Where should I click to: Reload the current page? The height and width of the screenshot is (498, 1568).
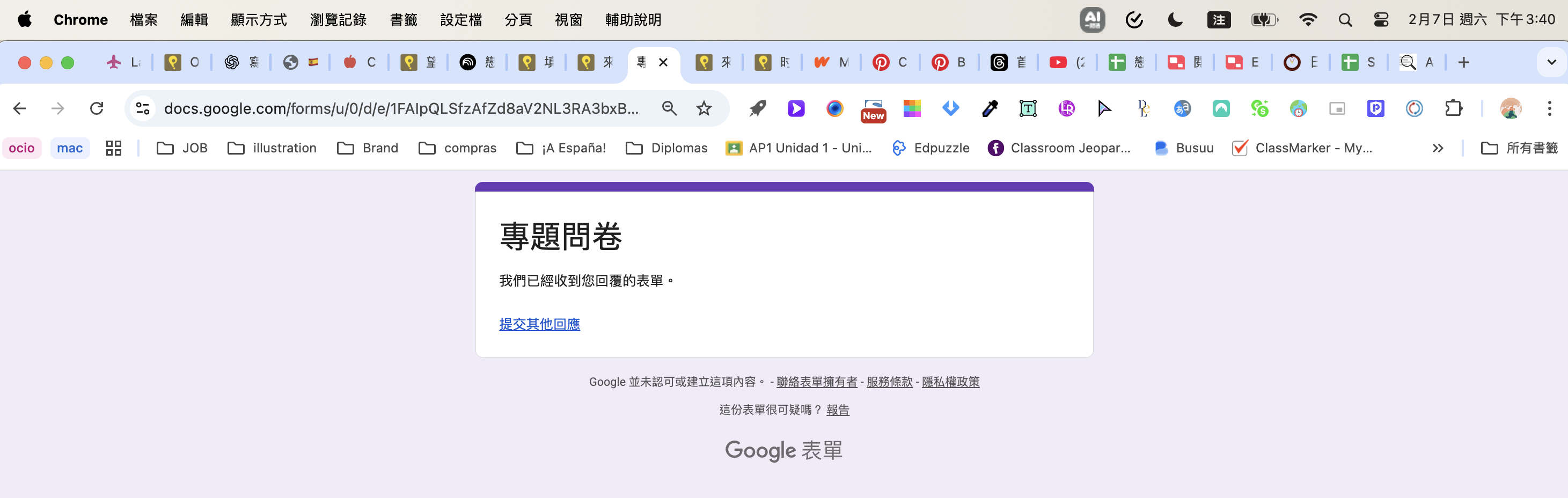pyautogui.click(x=96, y=108)
